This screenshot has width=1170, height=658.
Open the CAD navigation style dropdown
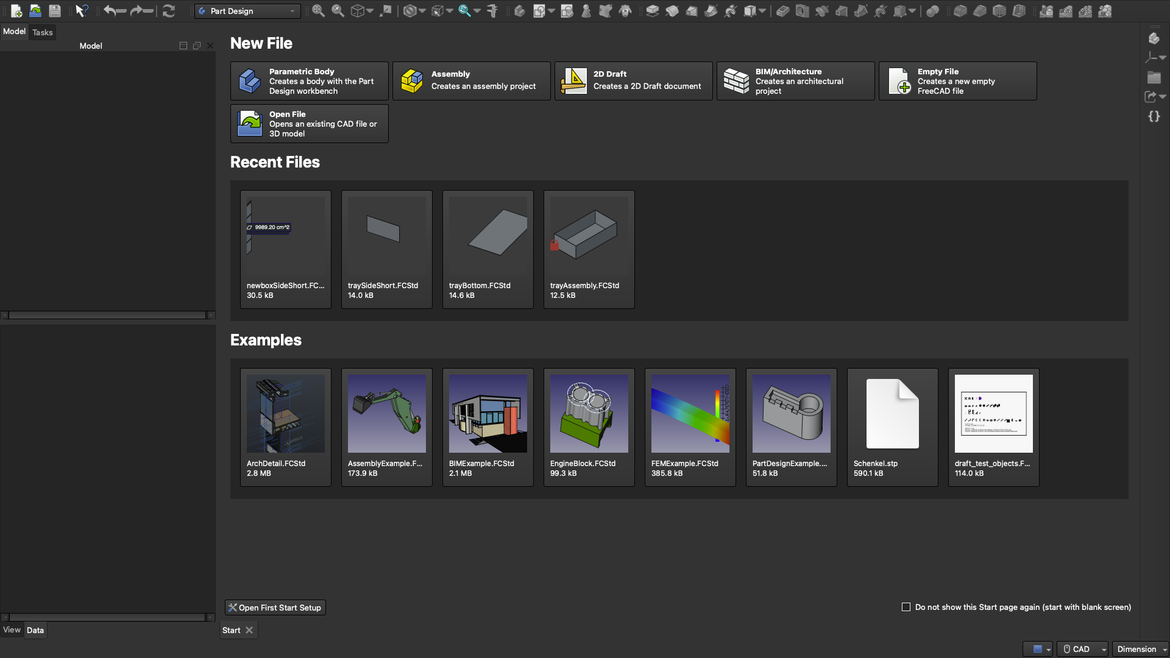point(1083,648)
